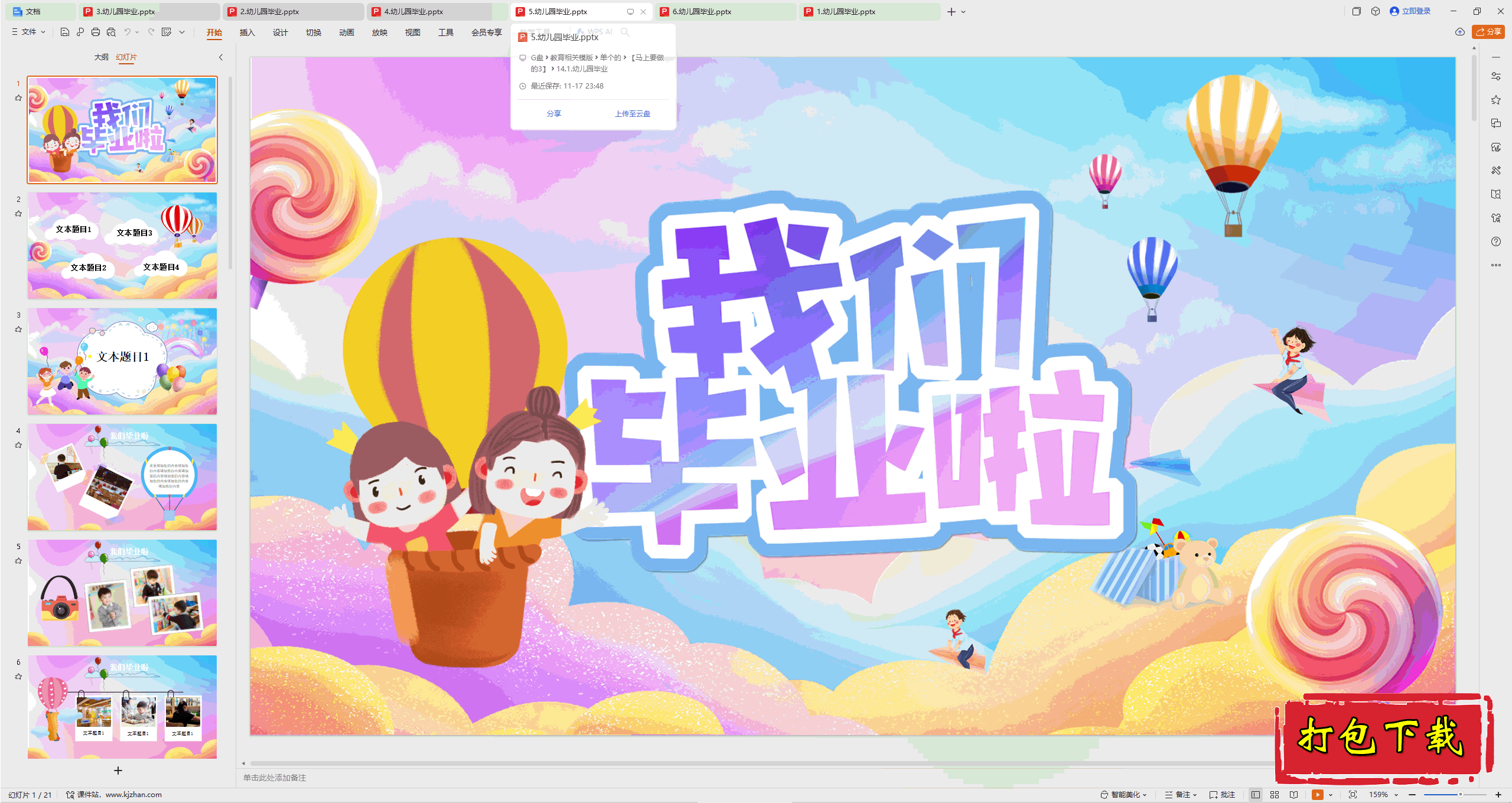The height and width of the screenshot is (803, 1512).
Task: Click the star favorites icon in right sidebar
Action: click(x=1496, y=100)
